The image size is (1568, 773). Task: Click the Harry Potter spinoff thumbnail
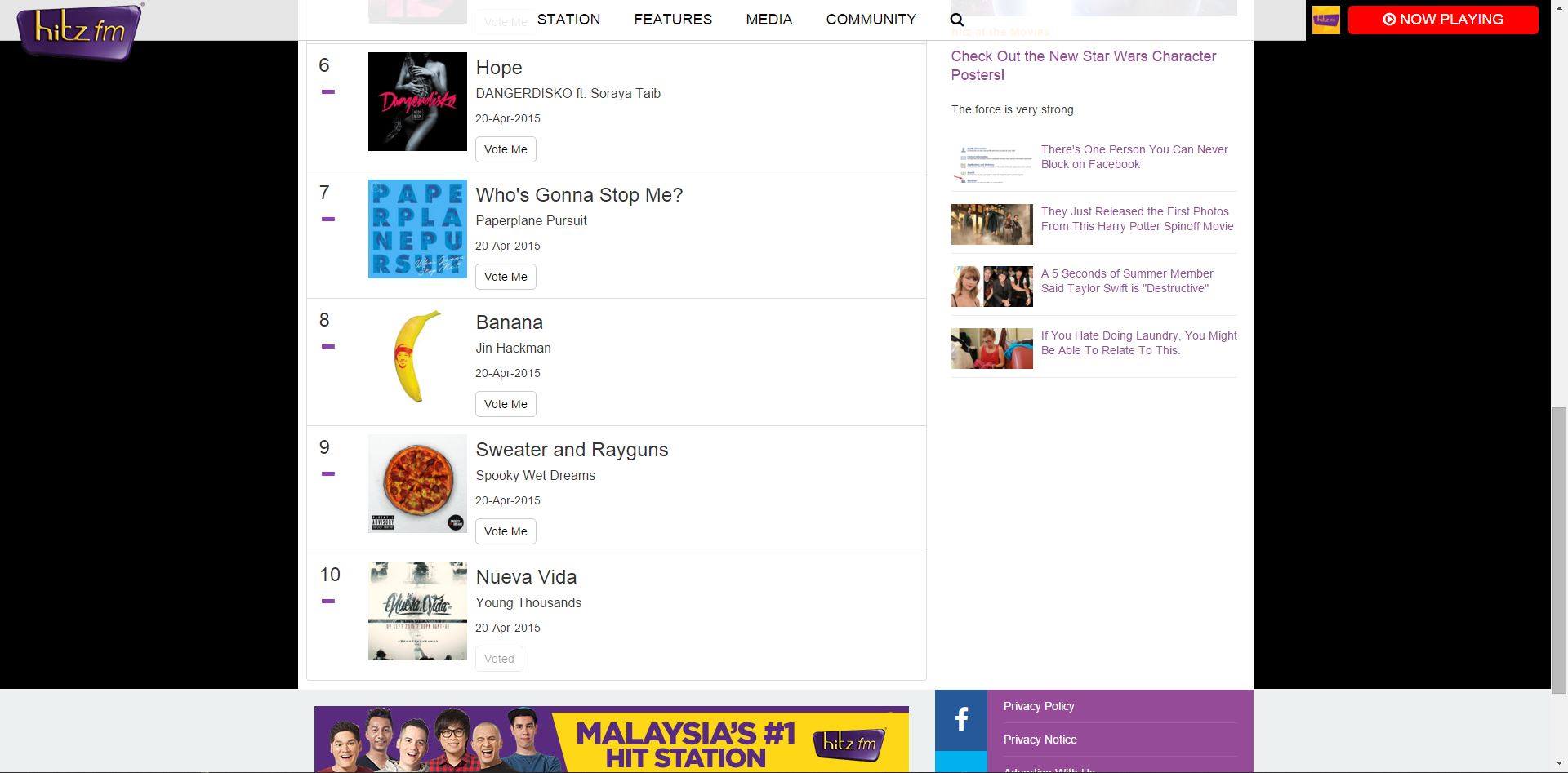tap(991, 224)
